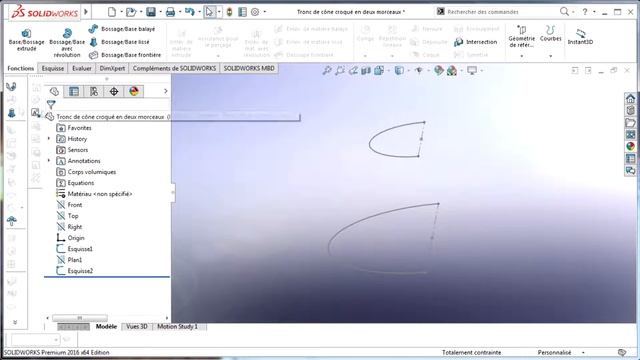Select the Right plane
Viewport: 640px width, 360px height.
pos(75,227)
